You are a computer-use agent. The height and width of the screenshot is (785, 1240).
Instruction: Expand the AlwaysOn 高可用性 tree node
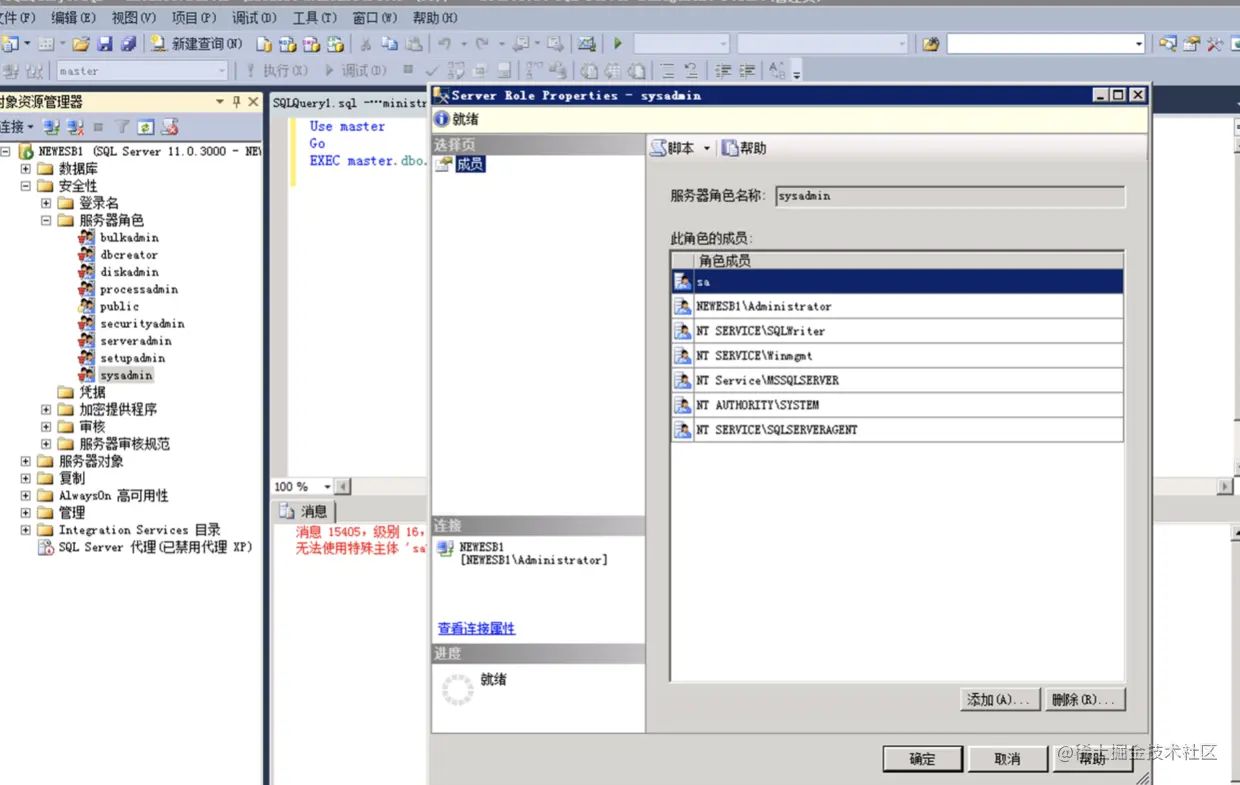26,495
